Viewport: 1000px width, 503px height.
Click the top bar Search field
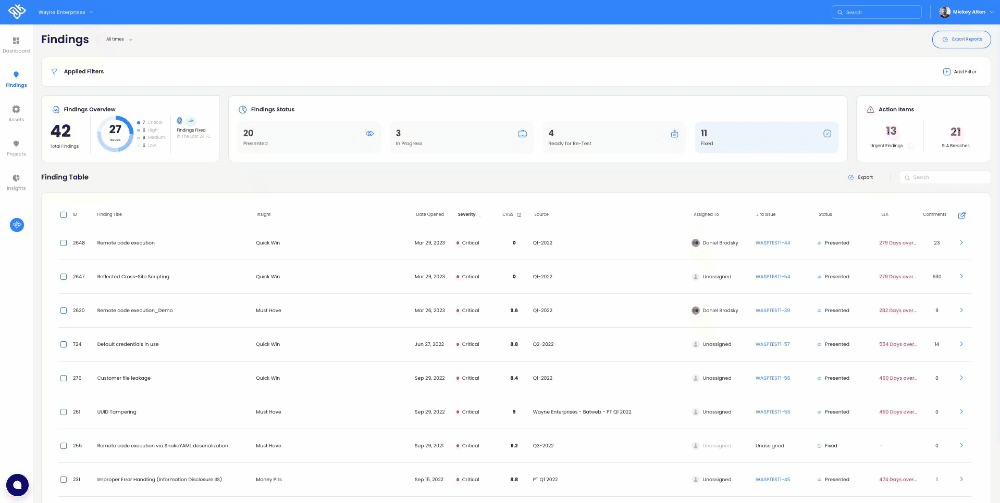[x=876, y=12]
